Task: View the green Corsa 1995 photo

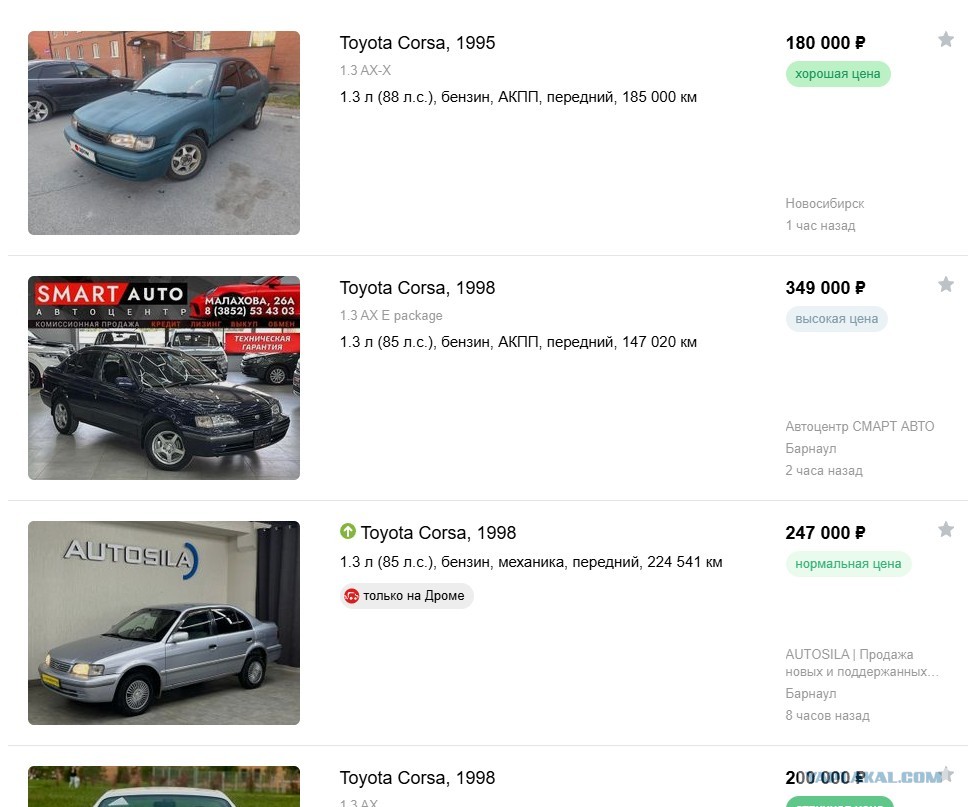Action: [x=164, y=133]
